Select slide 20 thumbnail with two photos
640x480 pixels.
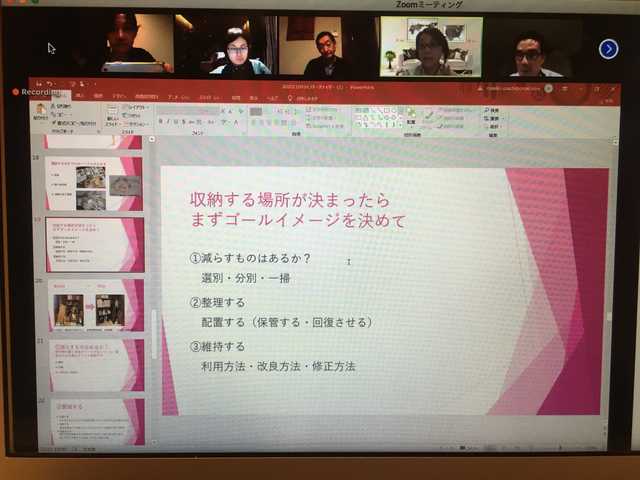point(96,307)
